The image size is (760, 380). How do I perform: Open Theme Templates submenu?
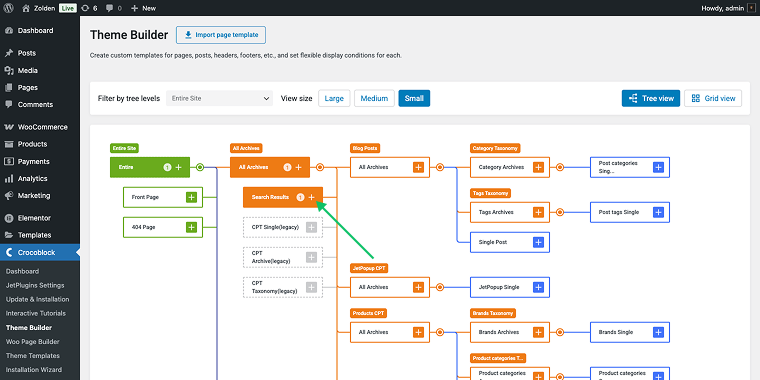(32, 356)
